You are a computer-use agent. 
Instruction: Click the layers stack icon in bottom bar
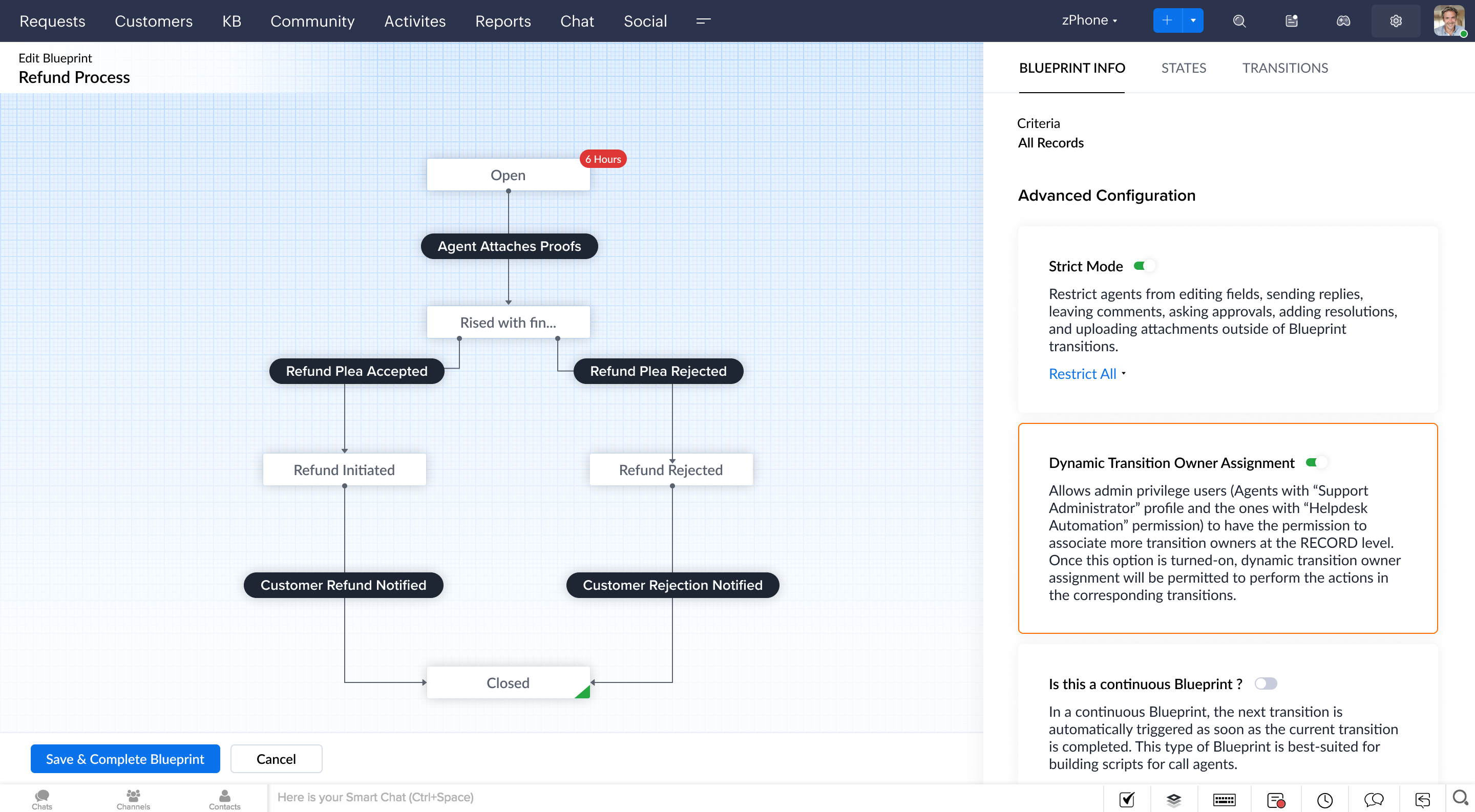1174,799
